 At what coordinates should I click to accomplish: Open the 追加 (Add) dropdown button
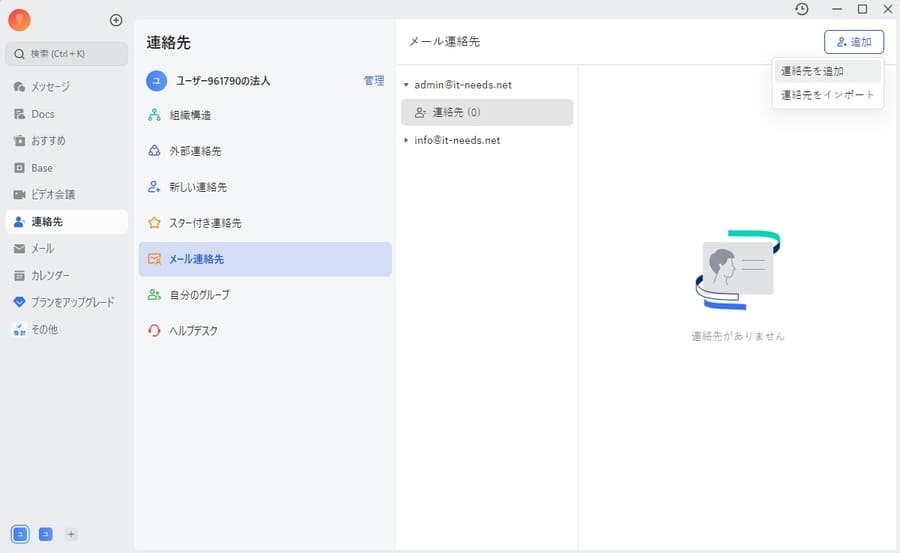tap(853, 42)
